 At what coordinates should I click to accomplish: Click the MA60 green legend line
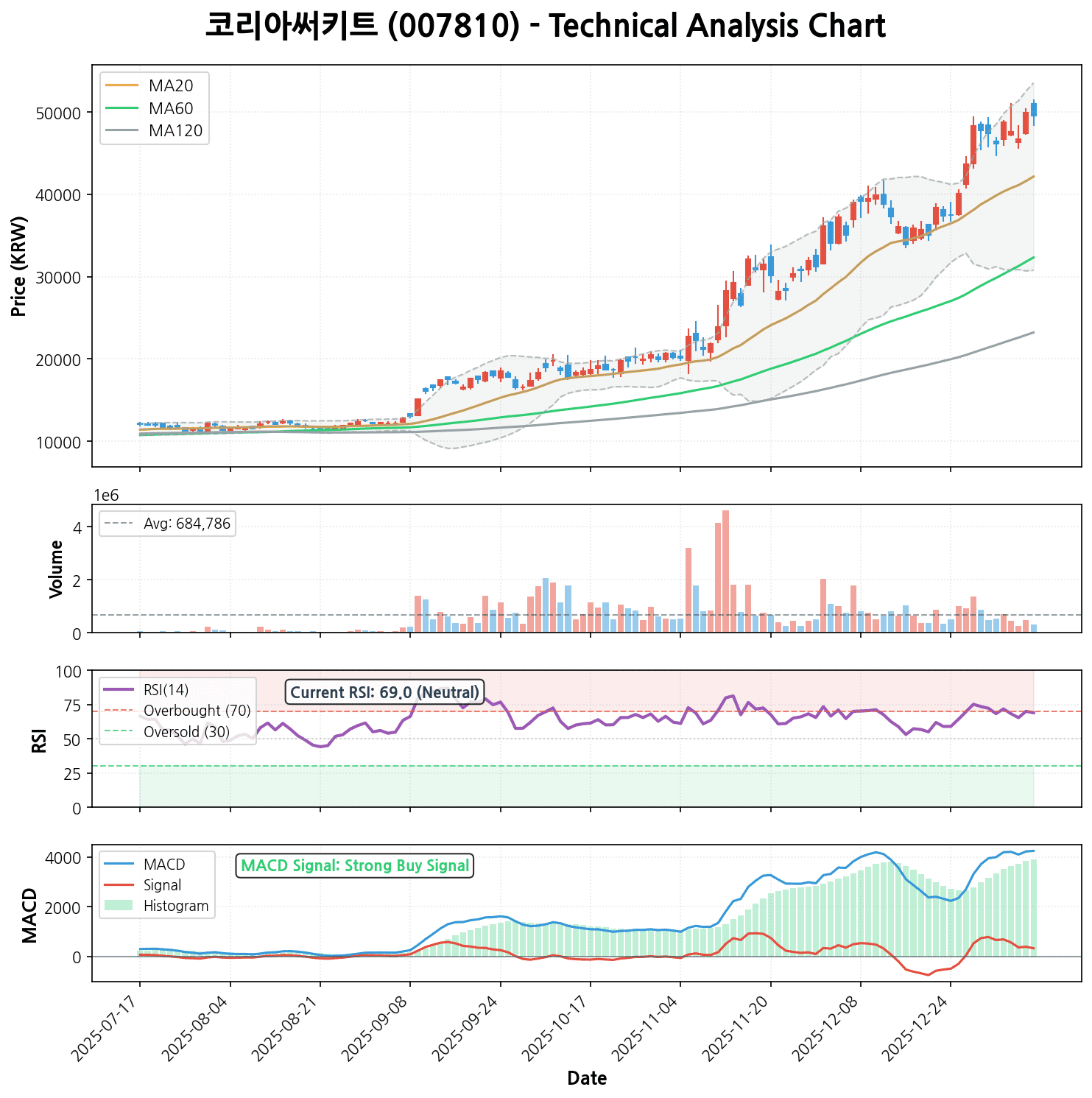(x=122, y=109)
